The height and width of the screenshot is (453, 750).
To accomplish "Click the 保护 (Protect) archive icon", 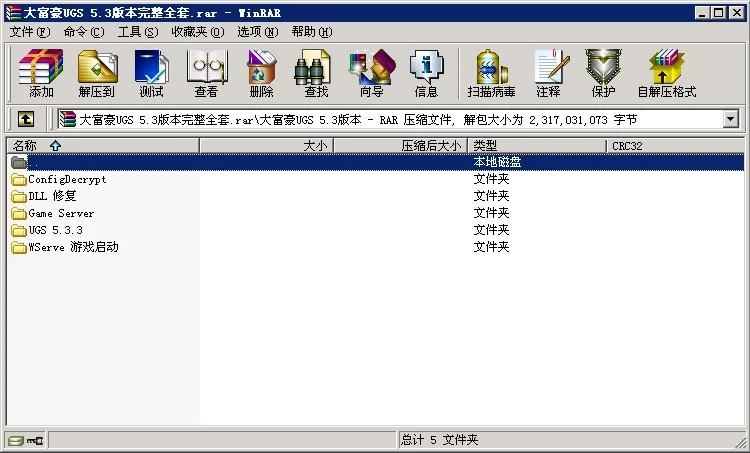I will coord(603,73).
